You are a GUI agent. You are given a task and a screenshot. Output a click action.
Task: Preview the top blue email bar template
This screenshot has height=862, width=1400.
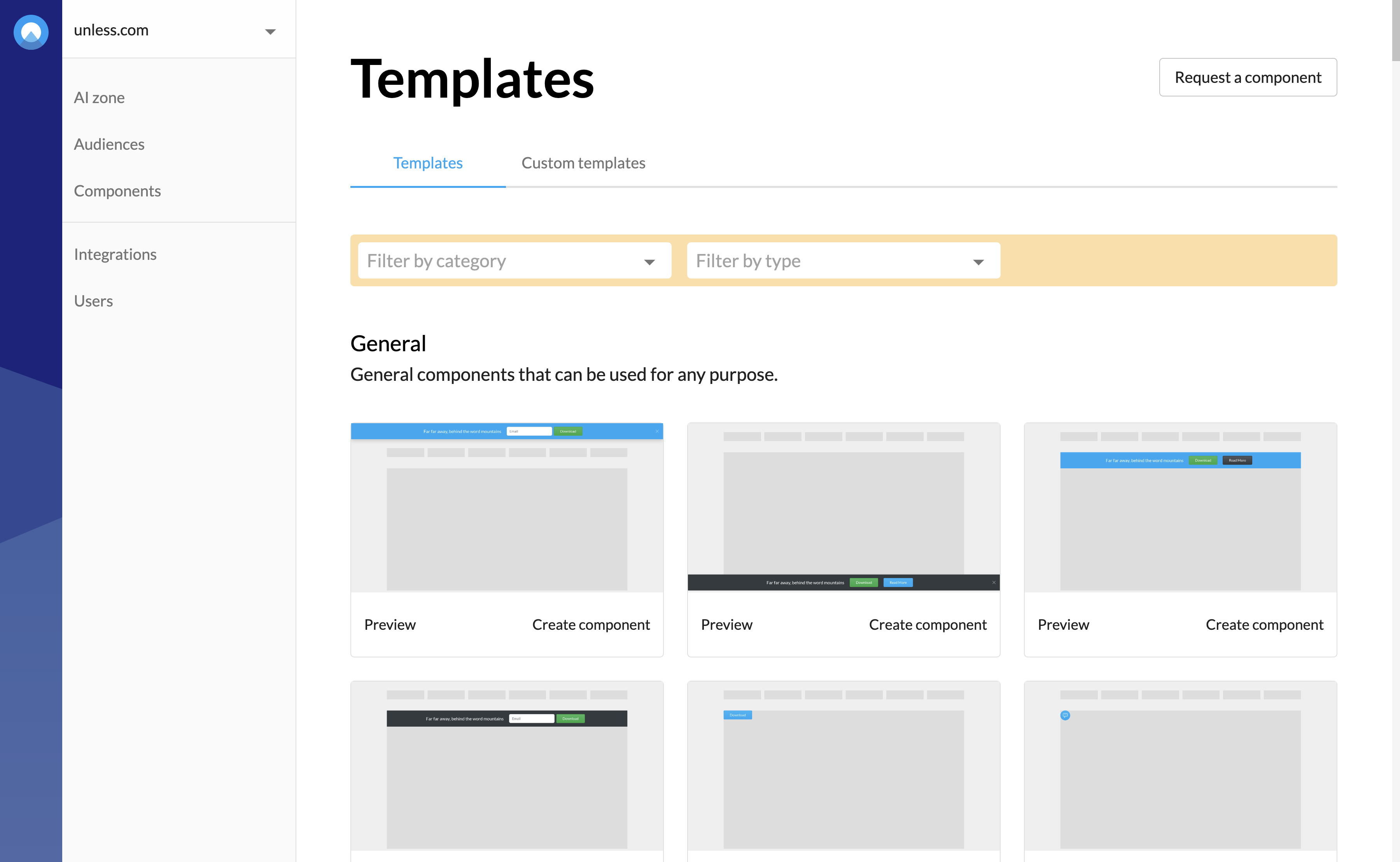tap(390, 625)
